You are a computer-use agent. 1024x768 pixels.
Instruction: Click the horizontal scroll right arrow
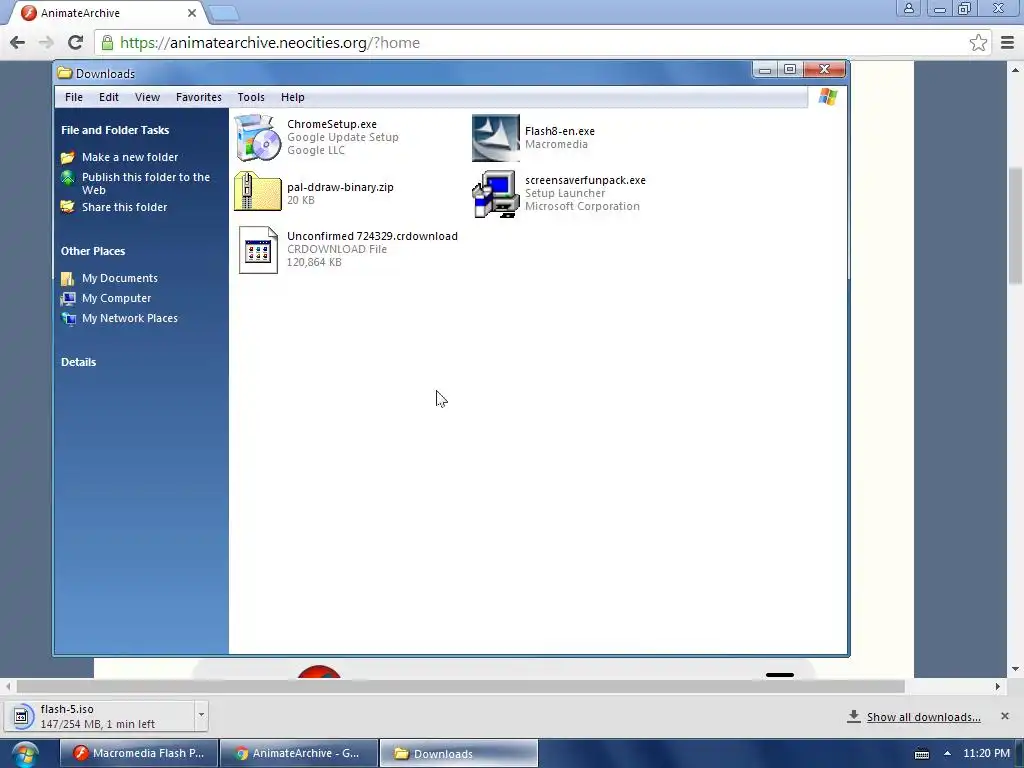click(x=997, y=686)
